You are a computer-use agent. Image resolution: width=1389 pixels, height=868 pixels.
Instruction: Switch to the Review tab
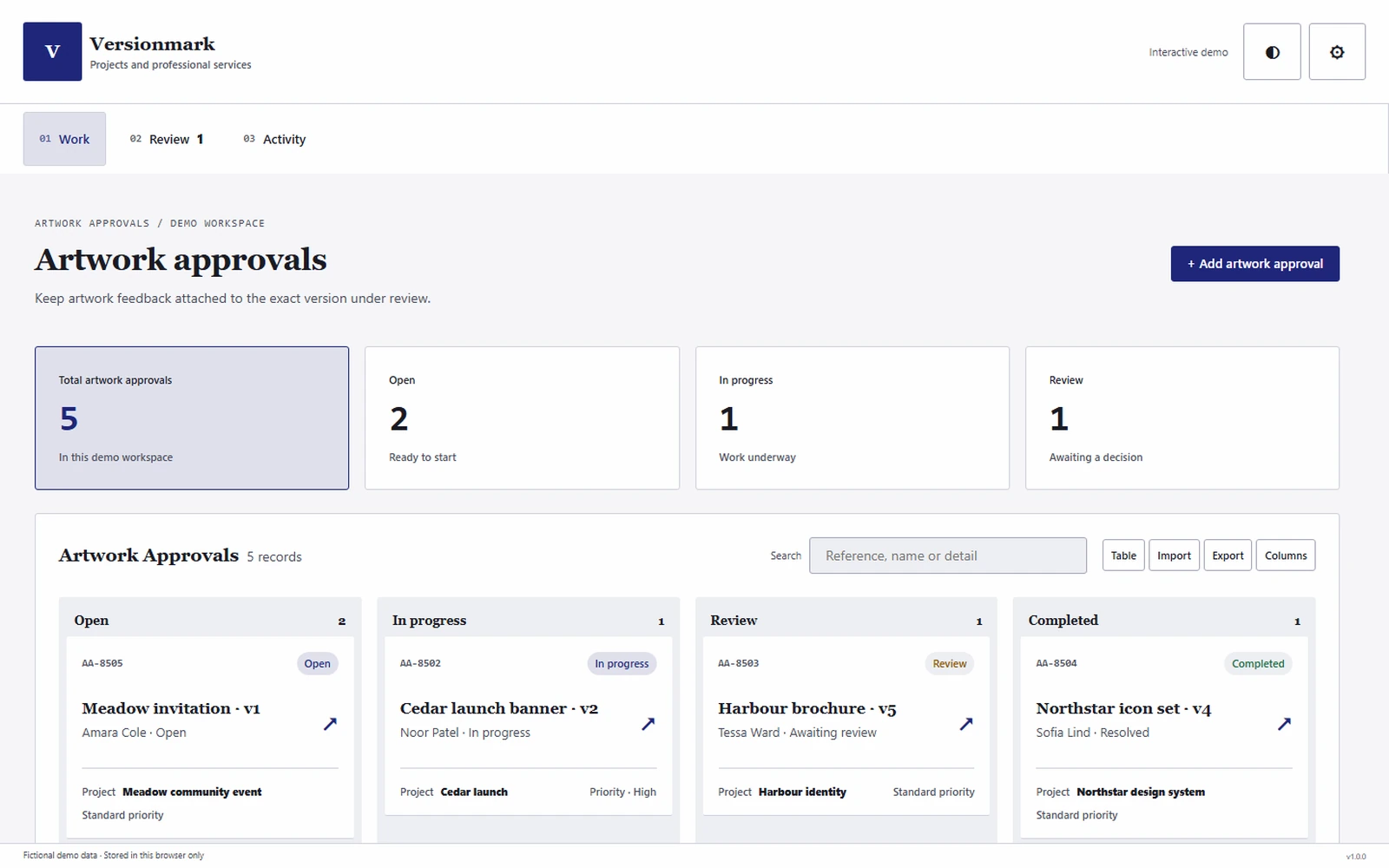pos(167,139)
